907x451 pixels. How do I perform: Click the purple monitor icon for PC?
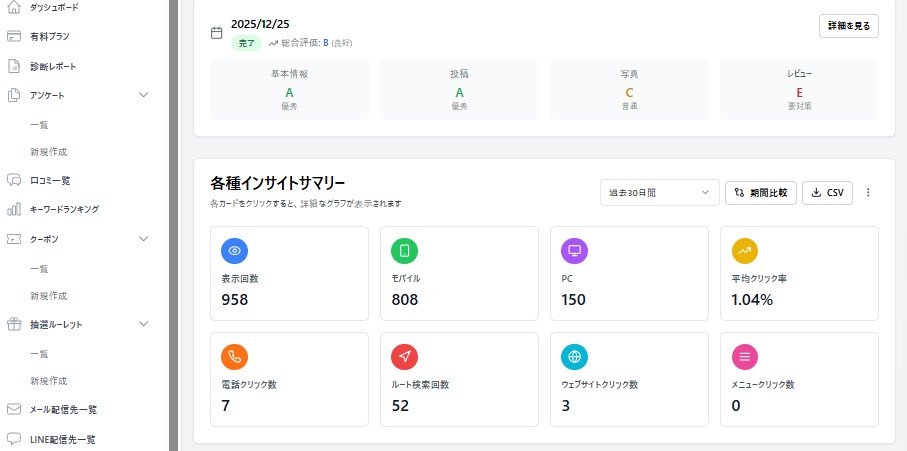click(x=574, y=250)
